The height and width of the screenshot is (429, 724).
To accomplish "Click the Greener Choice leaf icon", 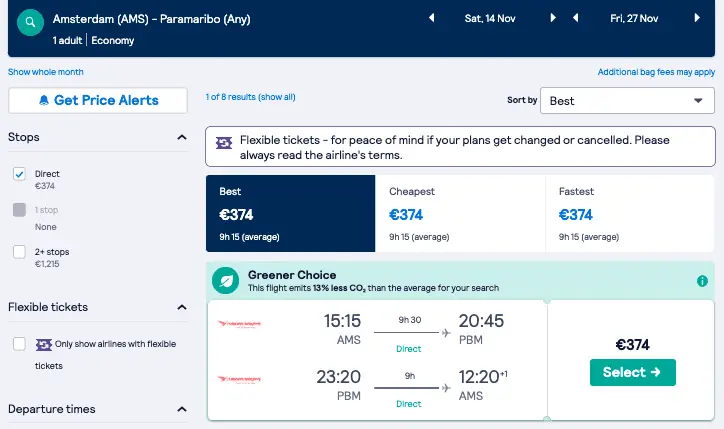I will pyautogui.click(x=225, y=280).
